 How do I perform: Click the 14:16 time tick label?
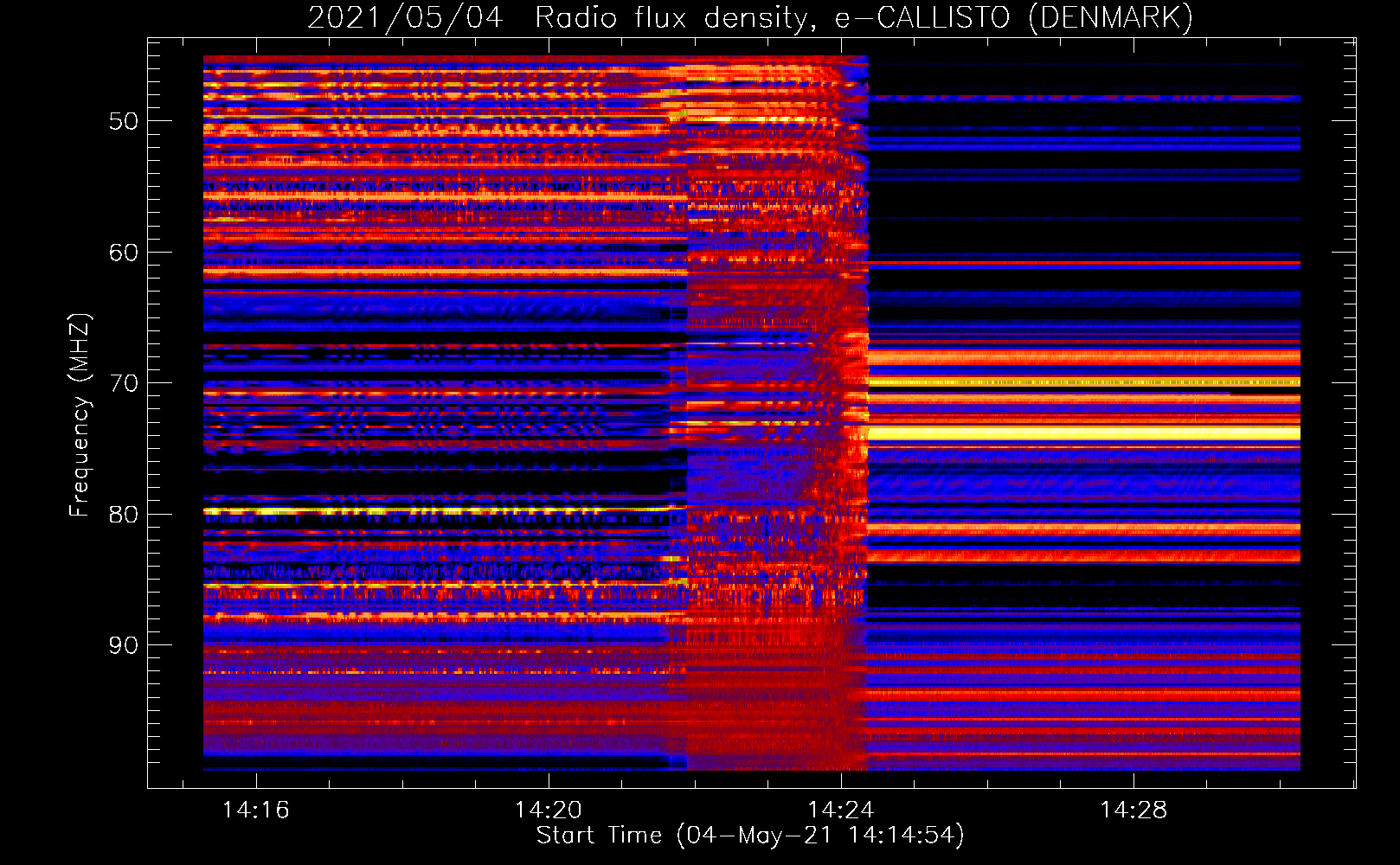(256, 810)
